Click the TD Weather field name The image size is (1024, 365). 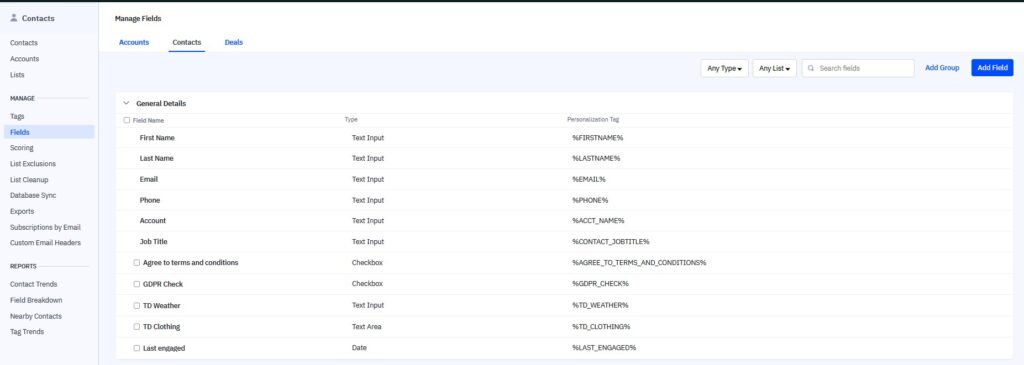click(x=162, y=305)
